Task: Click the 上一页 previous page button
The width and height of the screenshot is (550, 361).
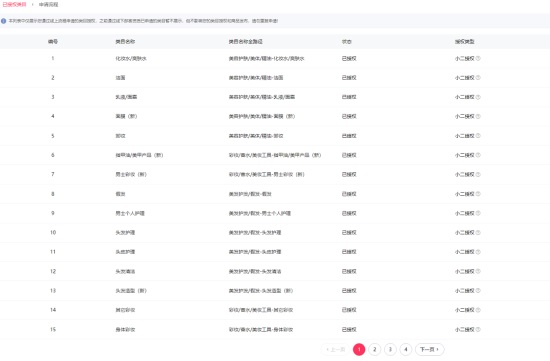Action: [335, 349]
